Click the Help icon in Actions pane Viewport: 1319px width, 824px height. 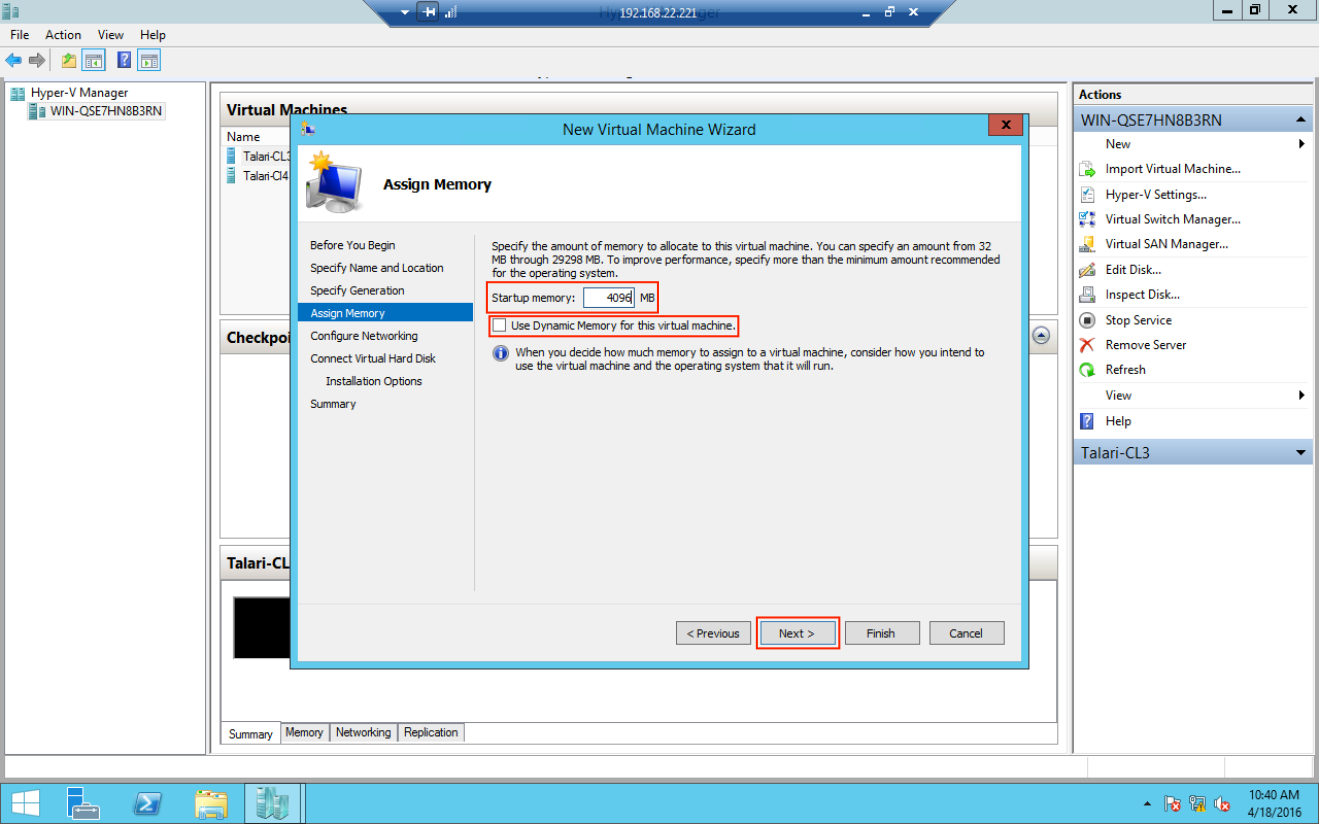point(1087,421)
